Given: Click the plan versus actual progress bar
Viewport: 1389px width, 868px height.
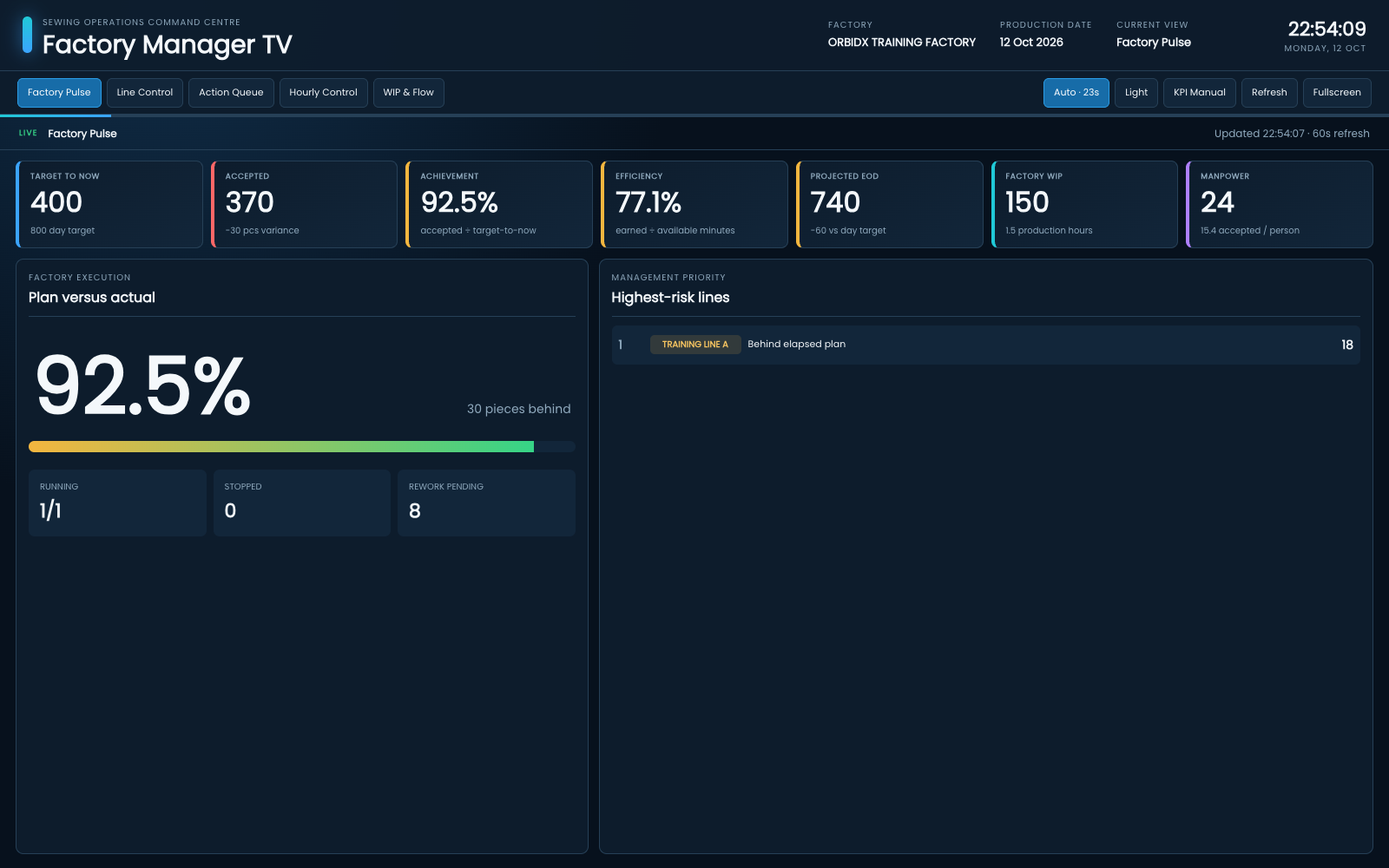Looking at the screenshot, I should 302,446.
